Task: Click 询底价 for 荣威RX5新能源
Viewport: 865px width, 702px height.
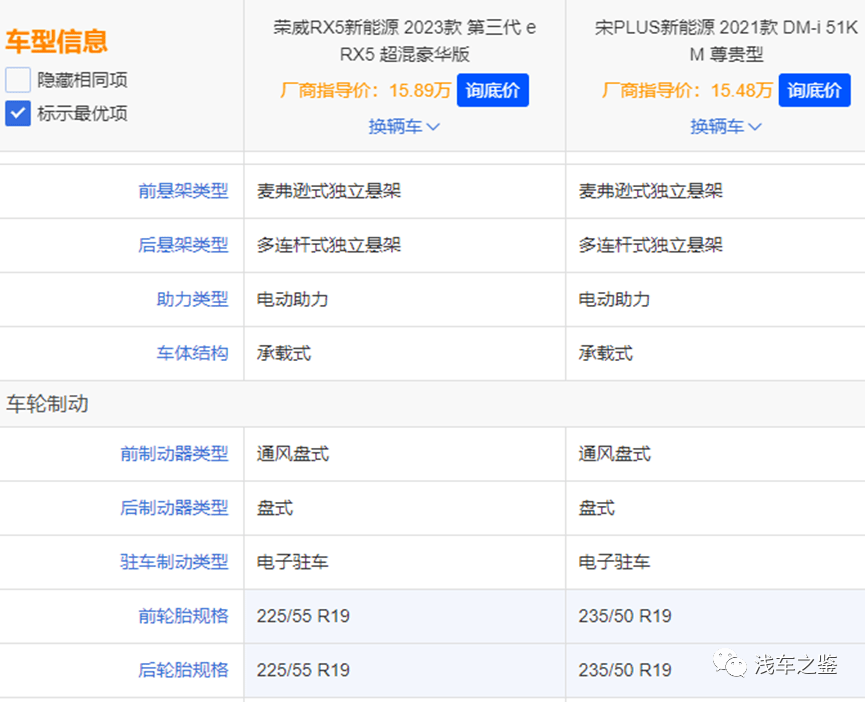Action: click(493, 90)
